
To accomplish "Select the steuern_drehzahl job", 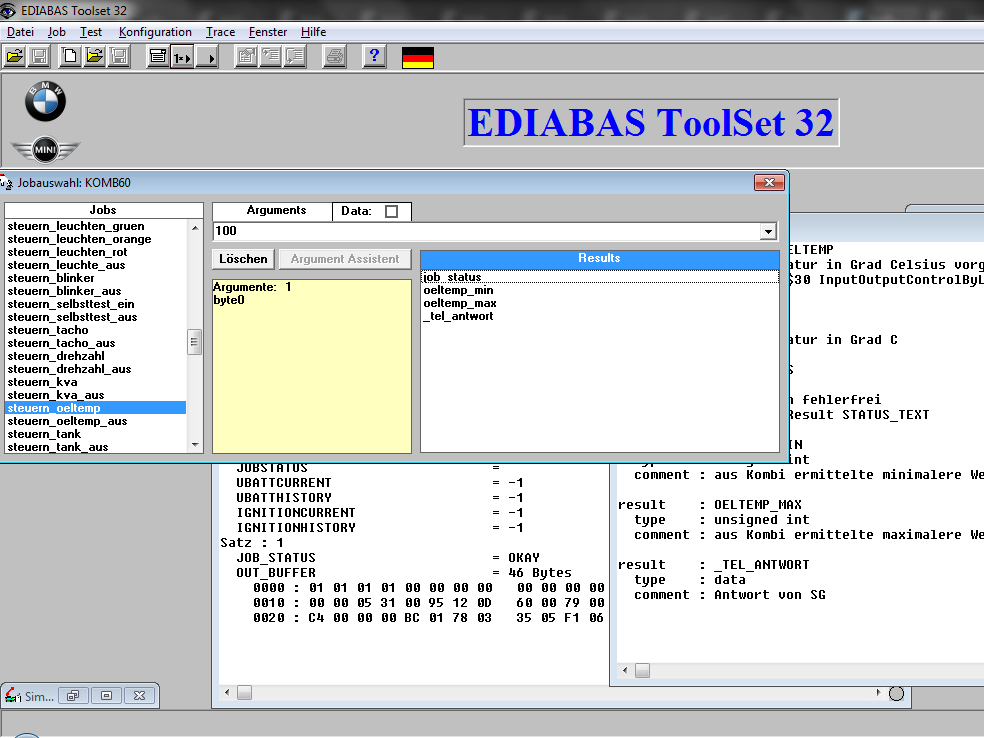I will 95,356.
